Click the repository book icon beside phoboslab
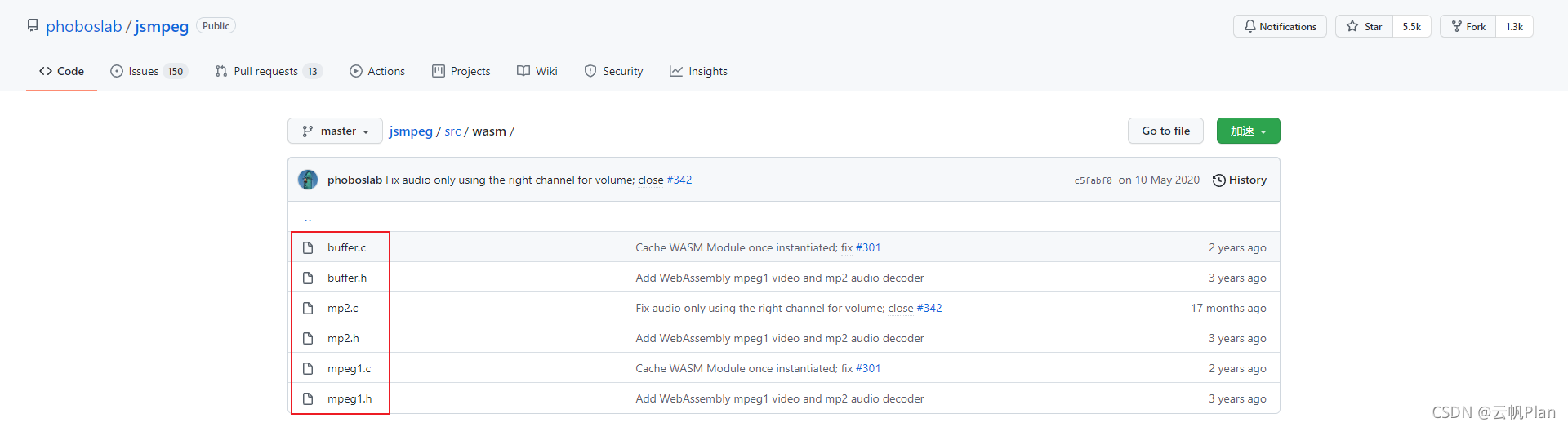1568x427 pixels. (x=33, y=26)
